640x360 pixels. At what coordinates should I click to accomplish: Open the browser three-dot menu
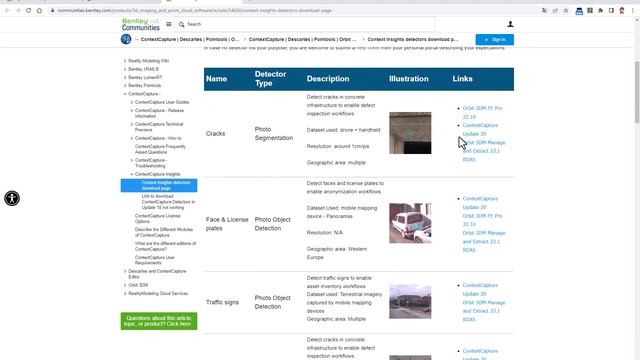(x=633, y=11)
